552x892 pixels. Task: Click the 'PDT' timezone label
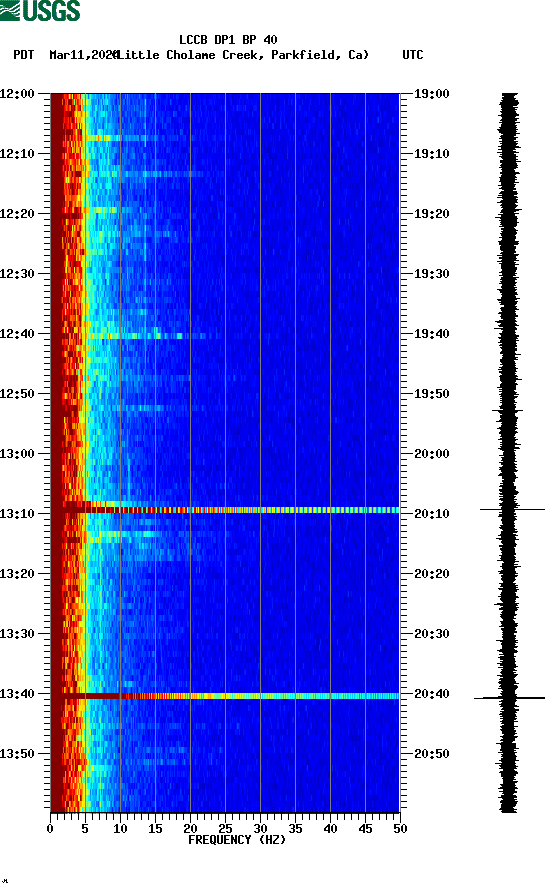coord(24,55)
